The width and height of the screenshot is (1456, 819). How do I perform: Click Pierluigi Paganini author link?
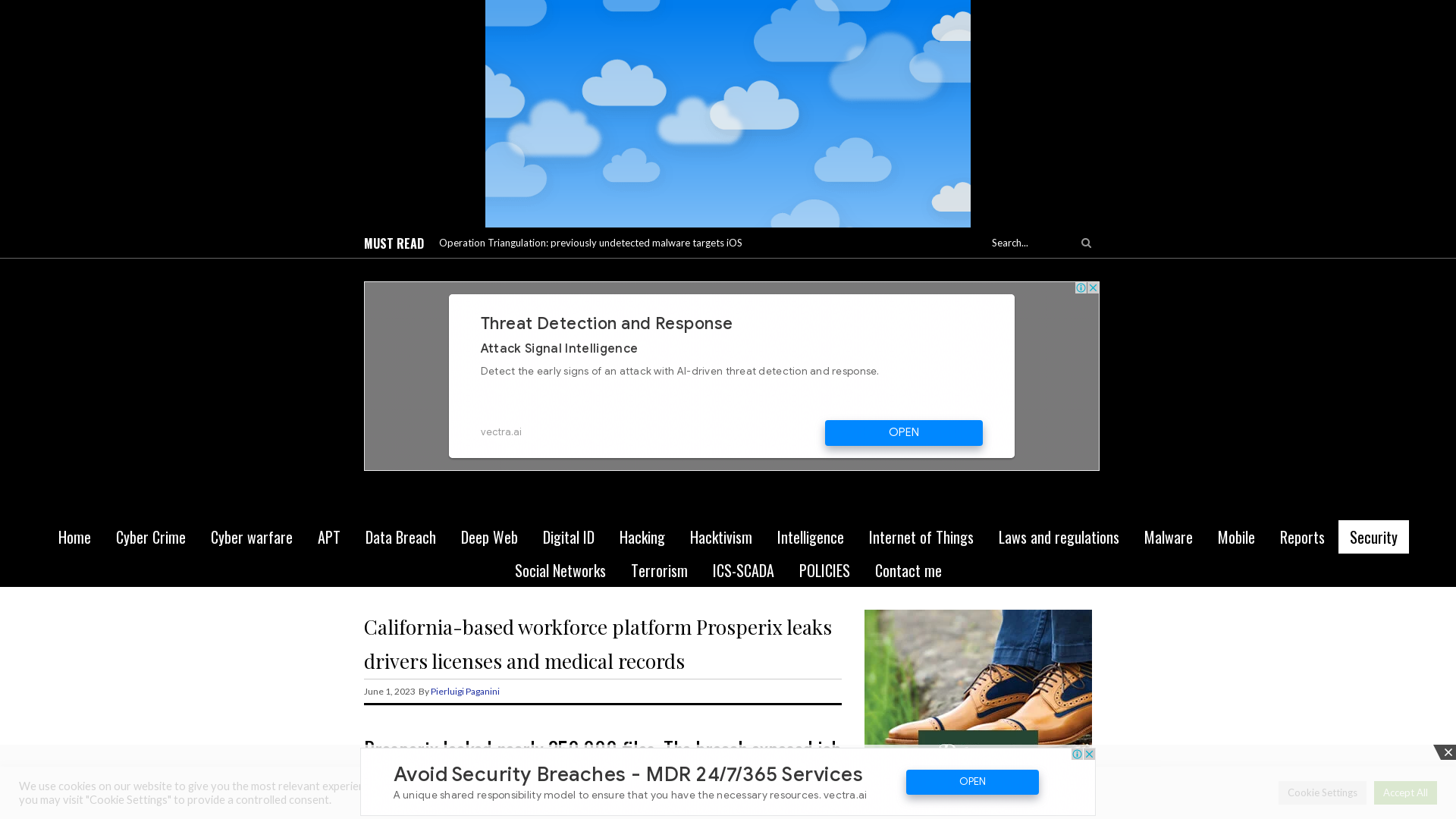click(464, 691)
